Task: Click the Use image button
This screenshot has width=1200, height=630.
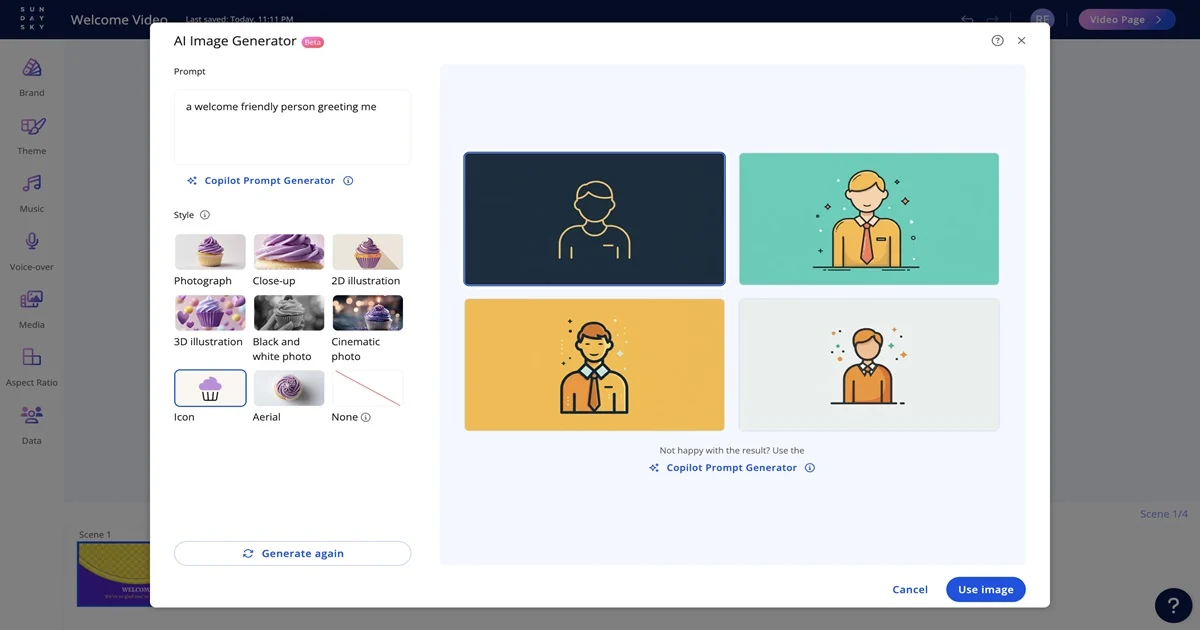Action: click(x=985, y=589)
